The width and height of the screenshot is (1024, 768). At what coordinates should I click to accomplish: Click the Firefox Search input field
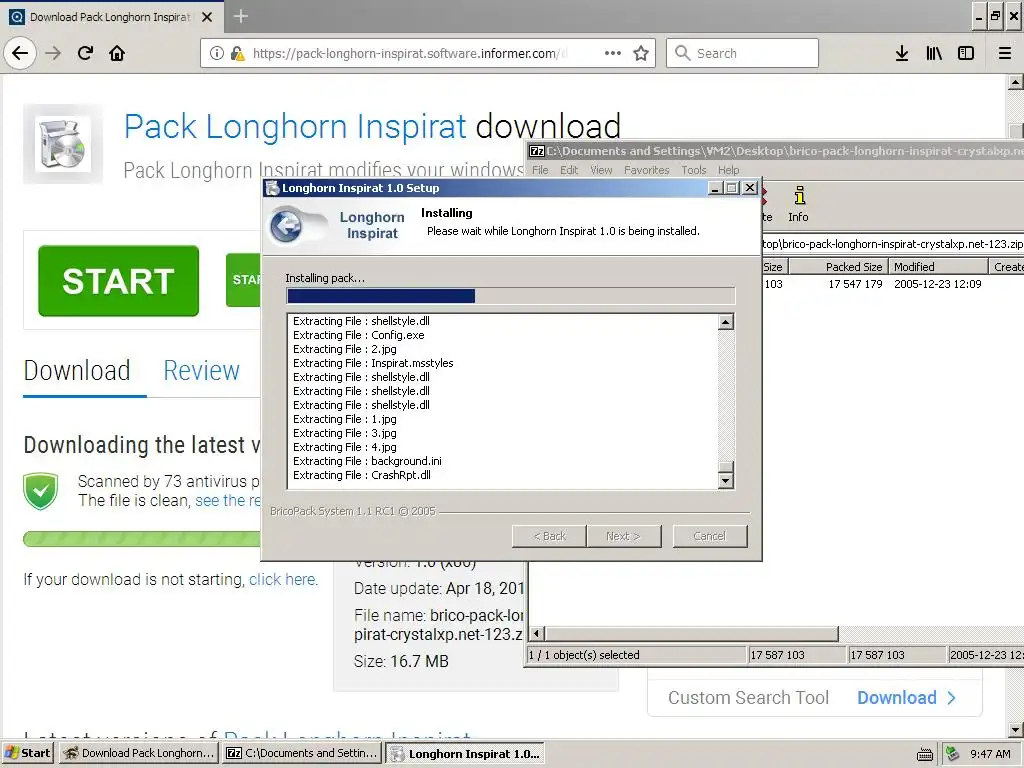742,53
